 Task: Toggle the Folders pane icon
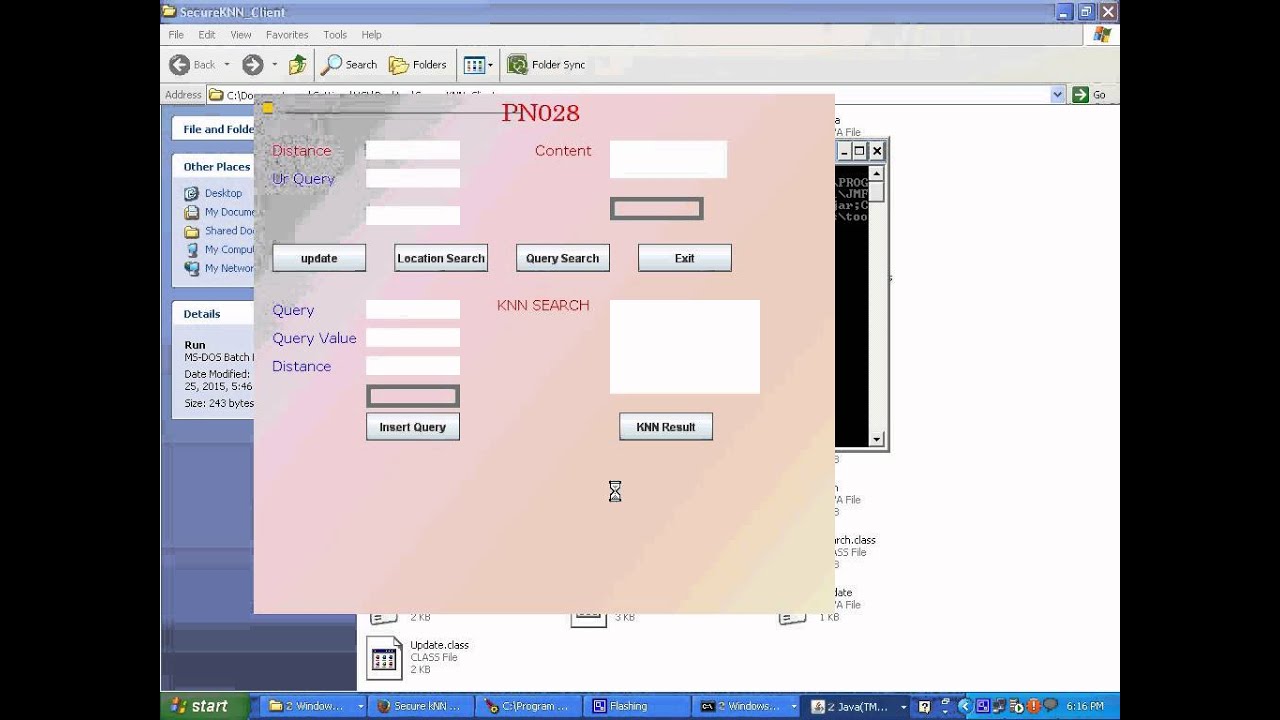pyautogui.click(x=399, y=65)
